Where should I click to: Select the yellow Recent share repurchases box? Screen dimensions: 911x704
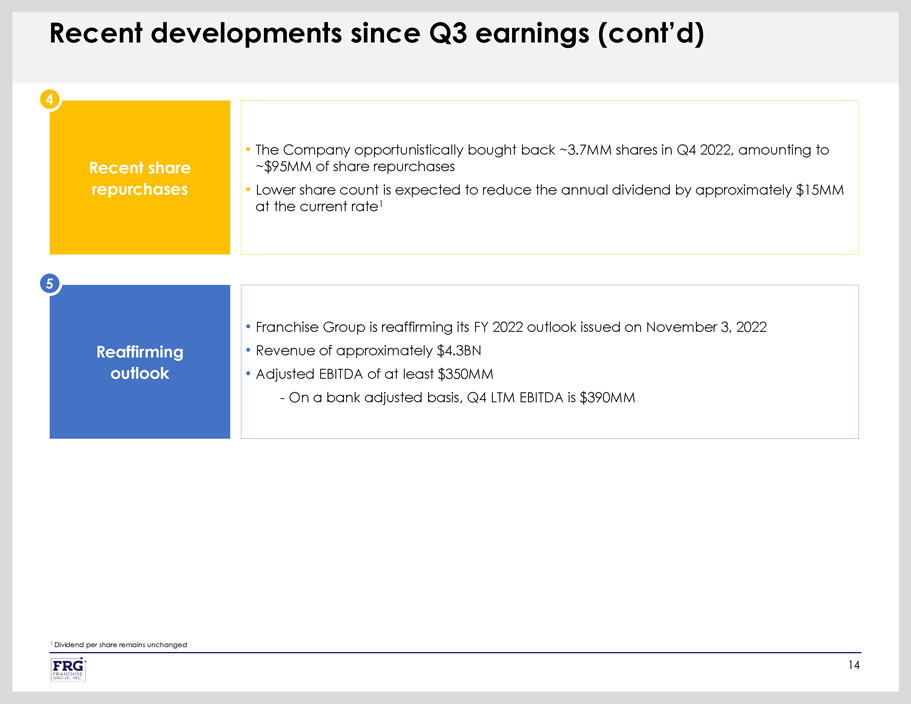point(138,177)
